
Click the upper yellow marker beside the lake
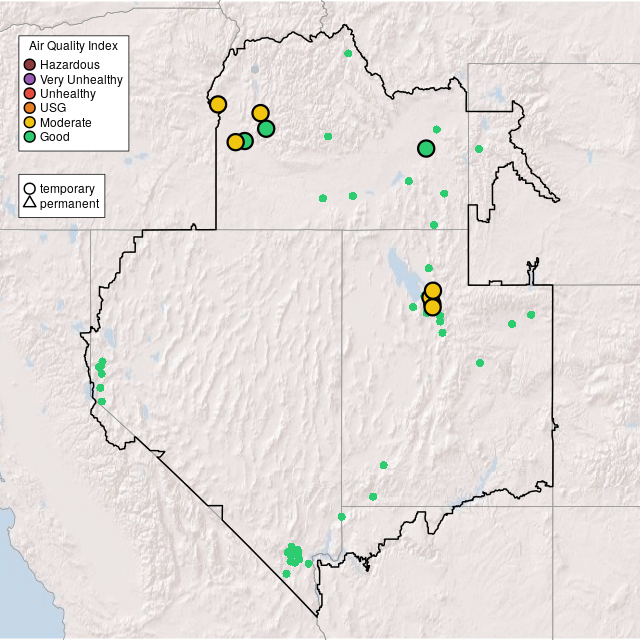pos(433,290)
